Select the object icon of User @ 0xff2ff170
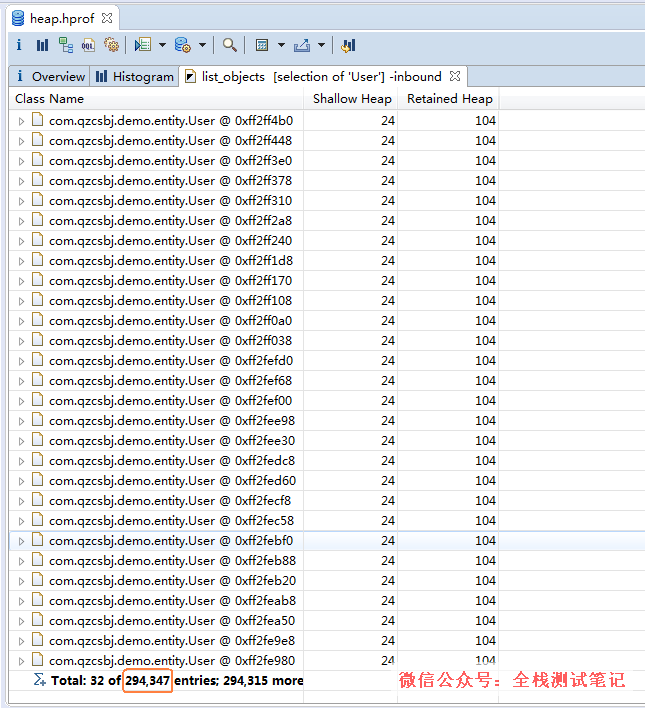645x708 pixels. click(x=37, y=280)
